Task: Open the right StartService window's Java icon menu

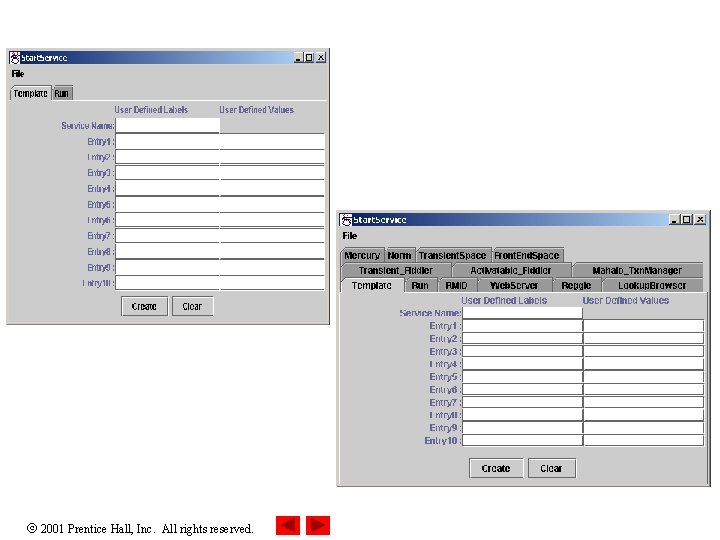Action: pyautogui.click(x=346, y=220)
